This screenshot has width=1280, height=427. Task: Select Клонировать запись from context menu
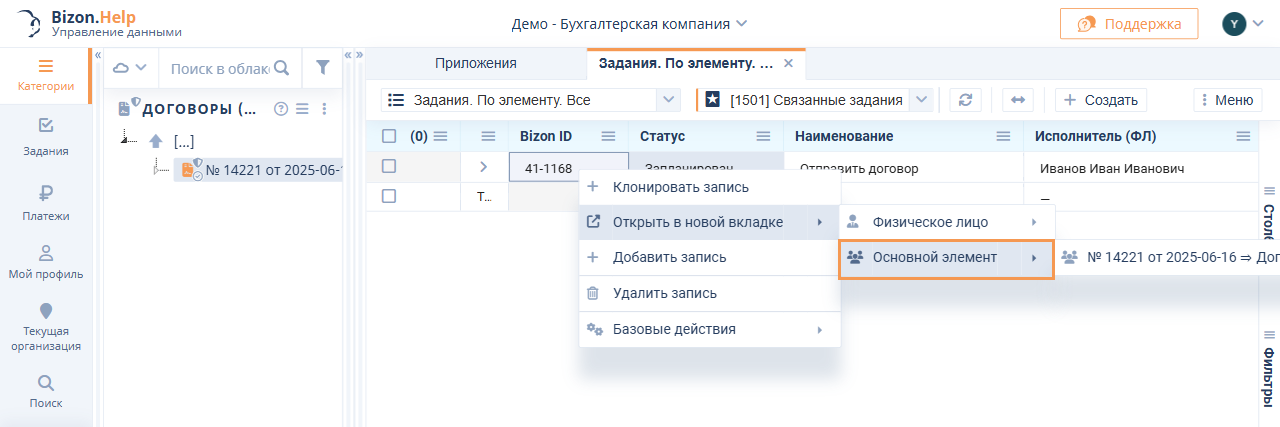[x=680, y=187]
